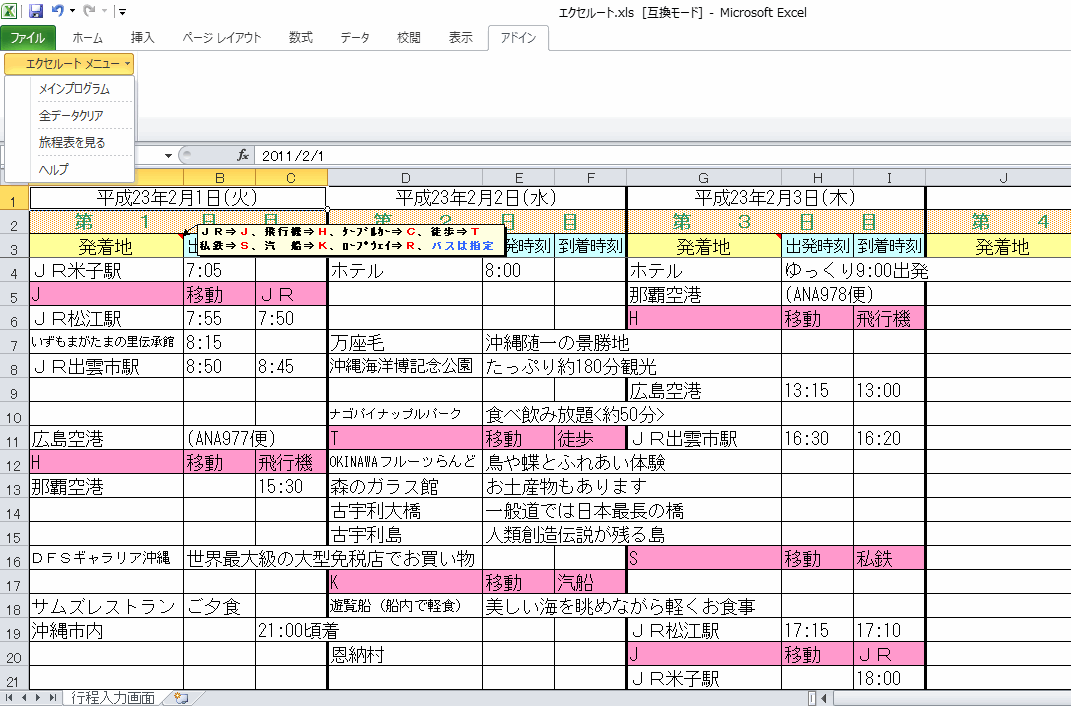Undo the last action
The width and height of the screenshot is (1071, 706).
pyautogui.click(x=57, y=11)
